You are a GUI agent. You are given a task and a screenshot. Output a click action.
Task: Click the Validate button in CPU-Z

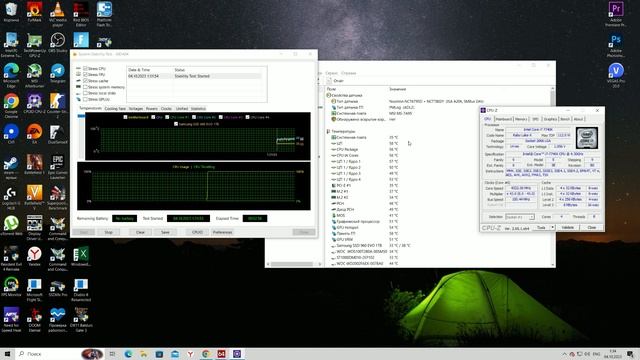(568, 227)
